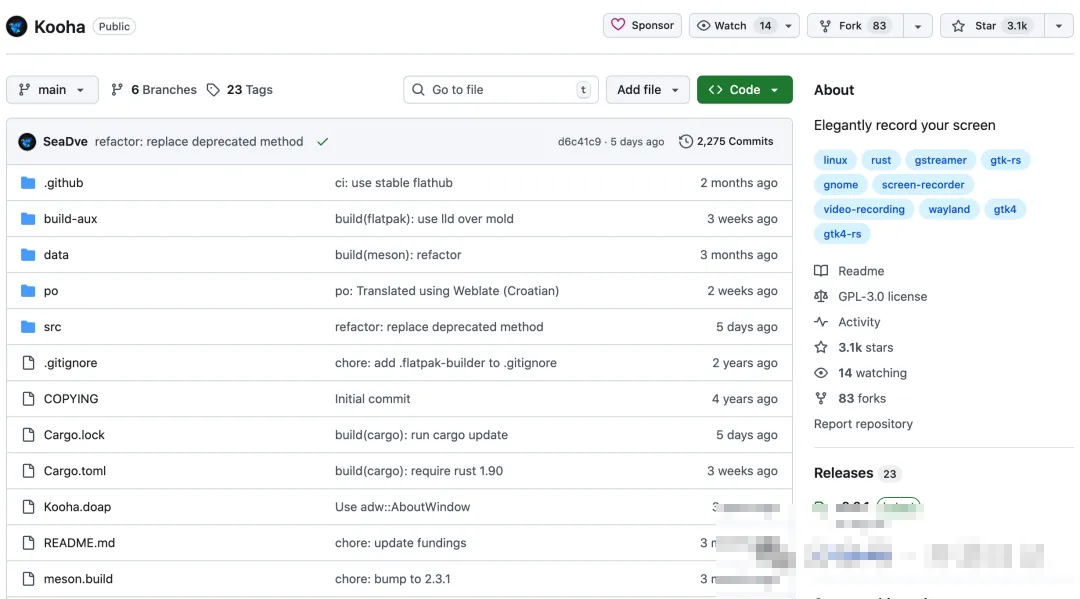1080x599 pixels.
Task: Click the README.md file icon
Action: pyautogui.click(x=28, y=543)
